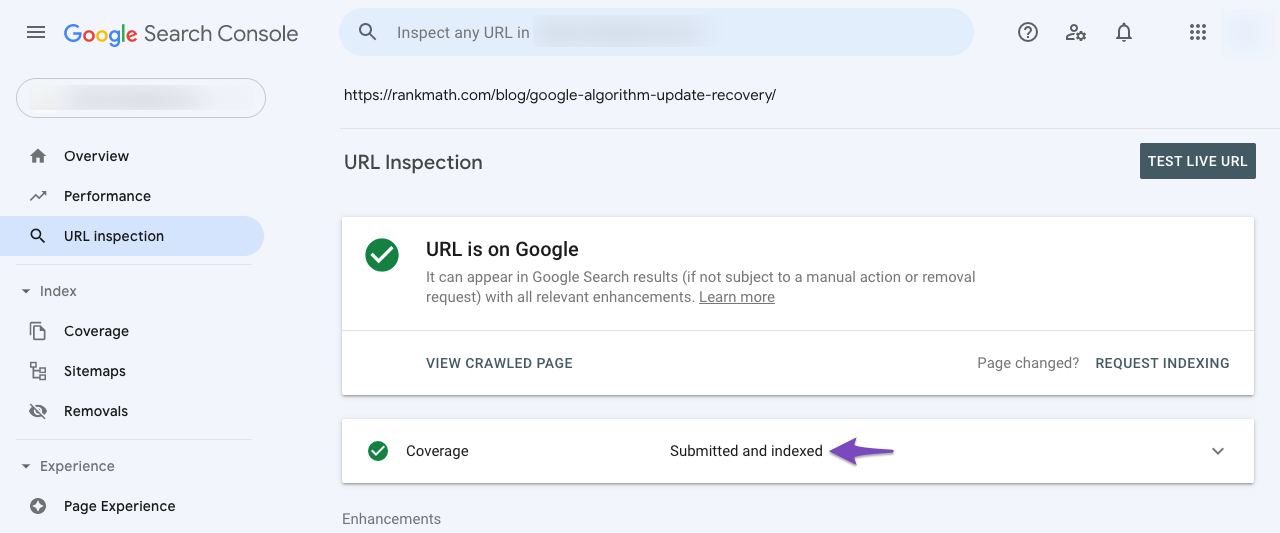Screen dimensions: 1280x533
Task: Open the hamburger main menu icon
Action: coord(36,32)
